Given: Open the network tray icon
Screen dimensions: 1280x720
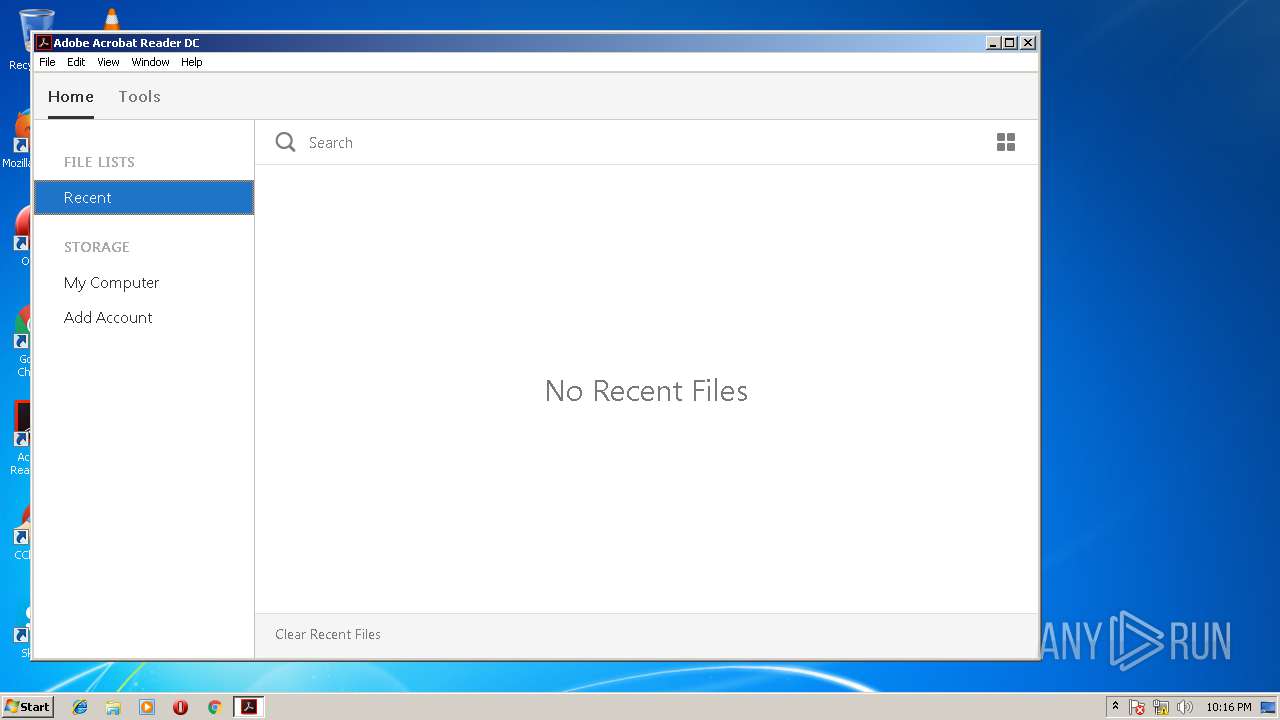Looking at the screenshot, I should [x=1161, y=707].
